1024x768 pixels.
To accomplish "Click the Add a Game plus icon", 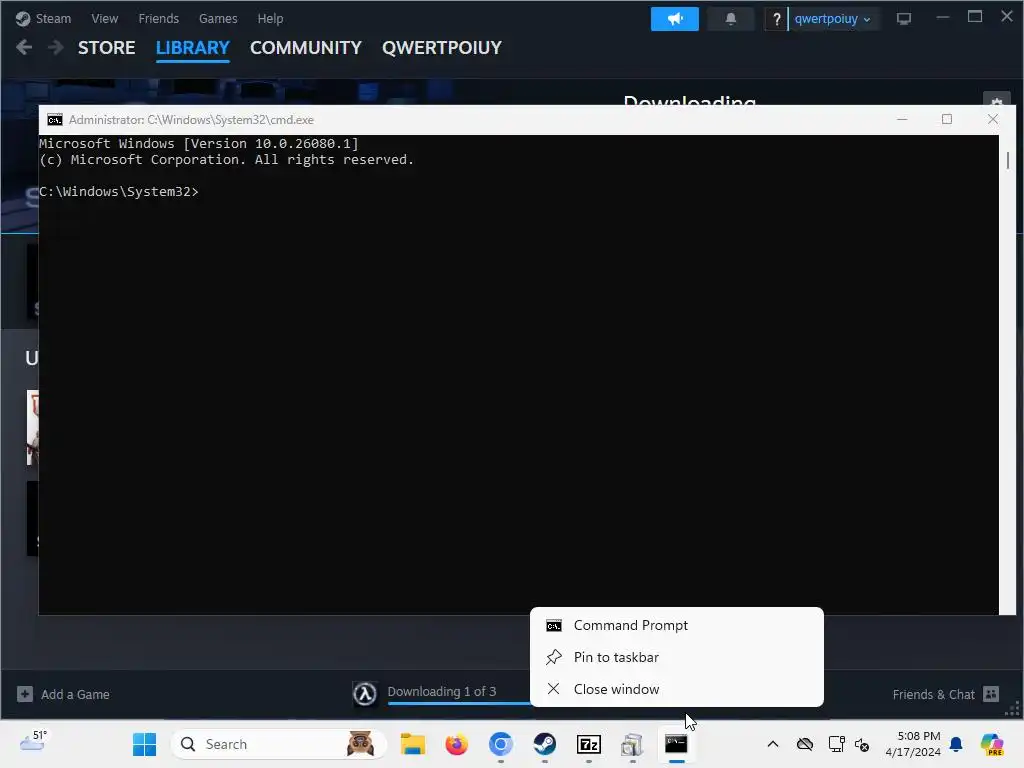I will point(25,694).
